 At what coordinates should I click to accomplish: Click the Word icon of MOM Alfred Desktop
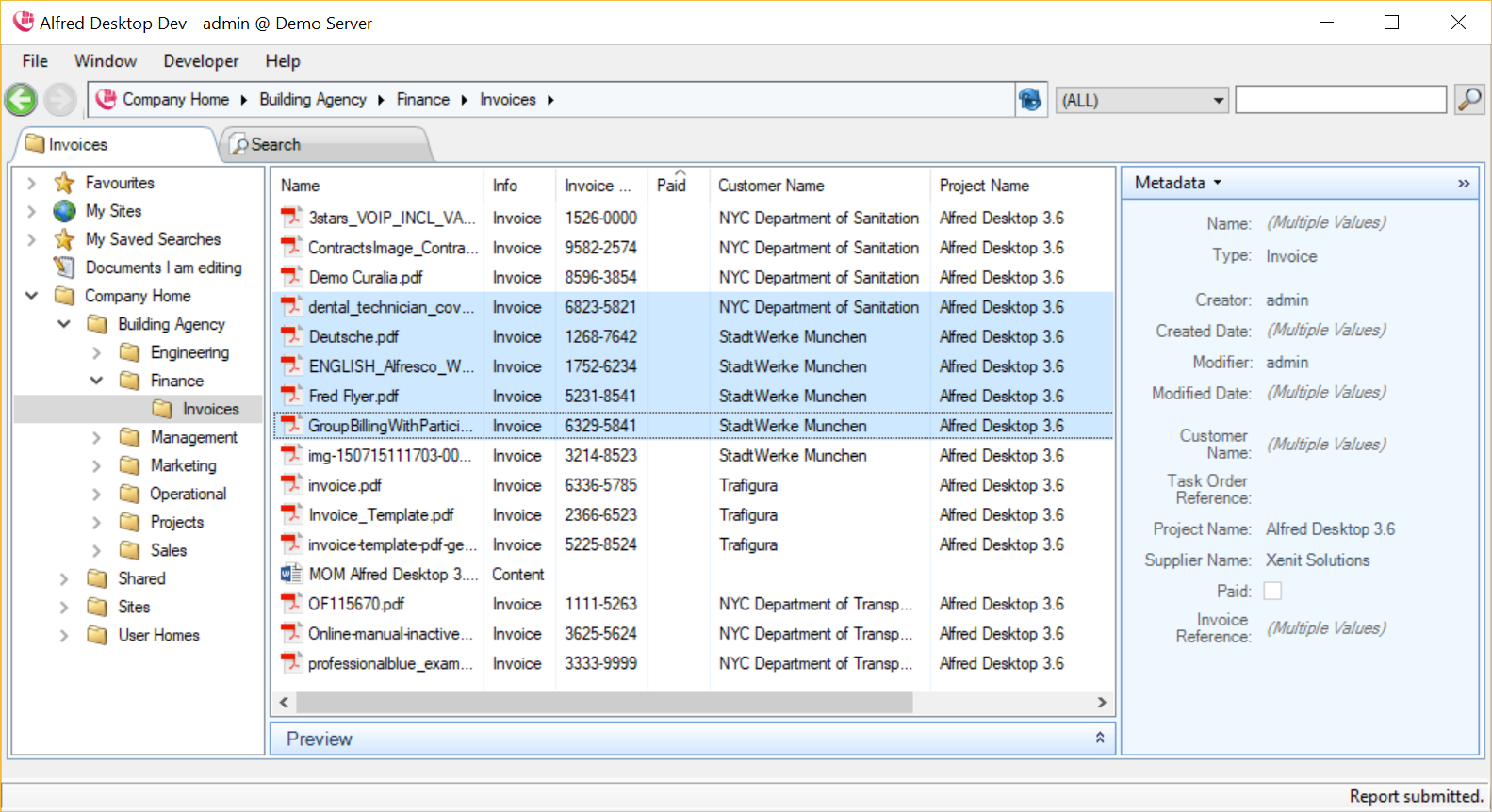291,574
